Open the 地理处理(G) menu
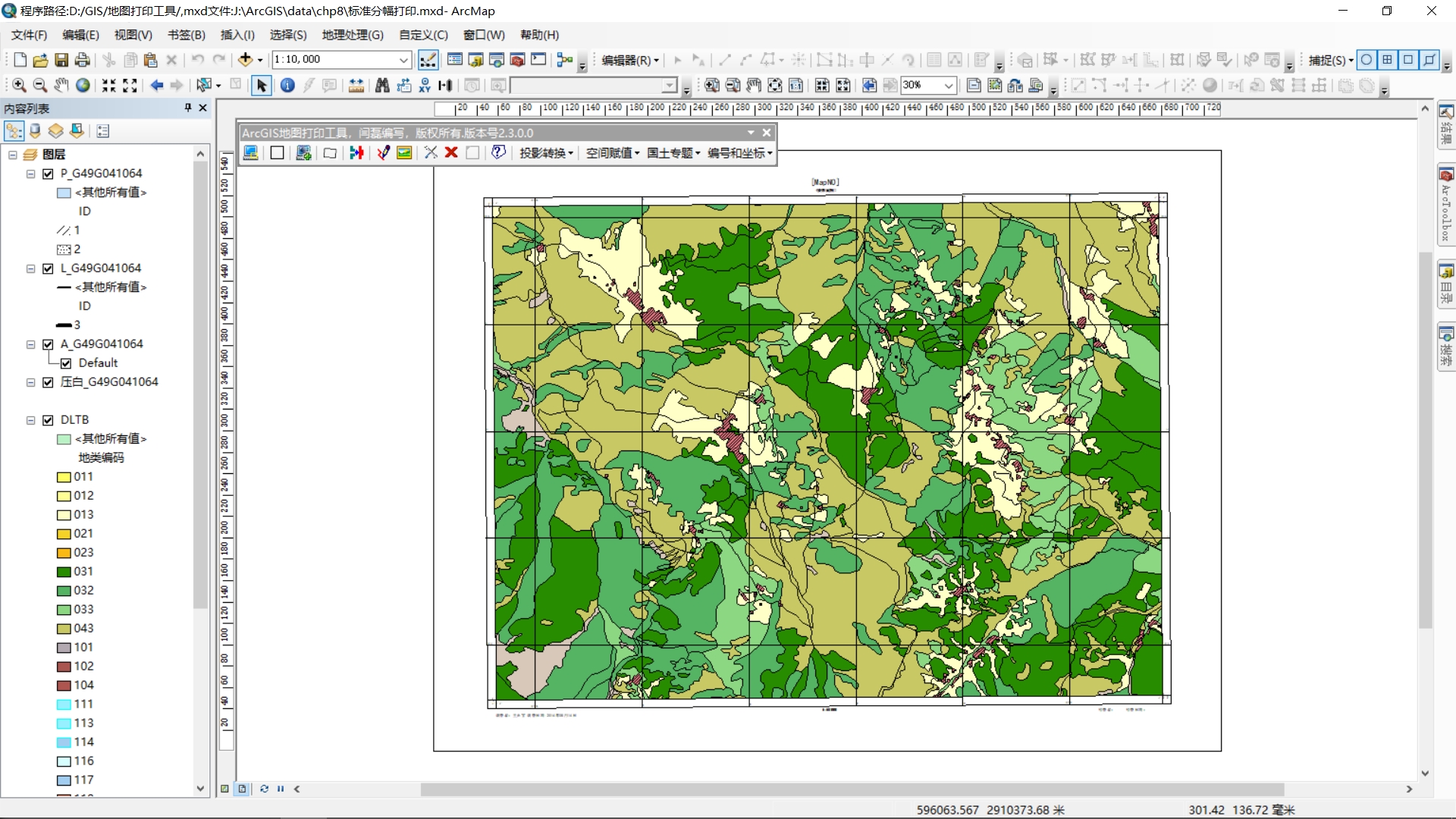 (x=353, y=35)
